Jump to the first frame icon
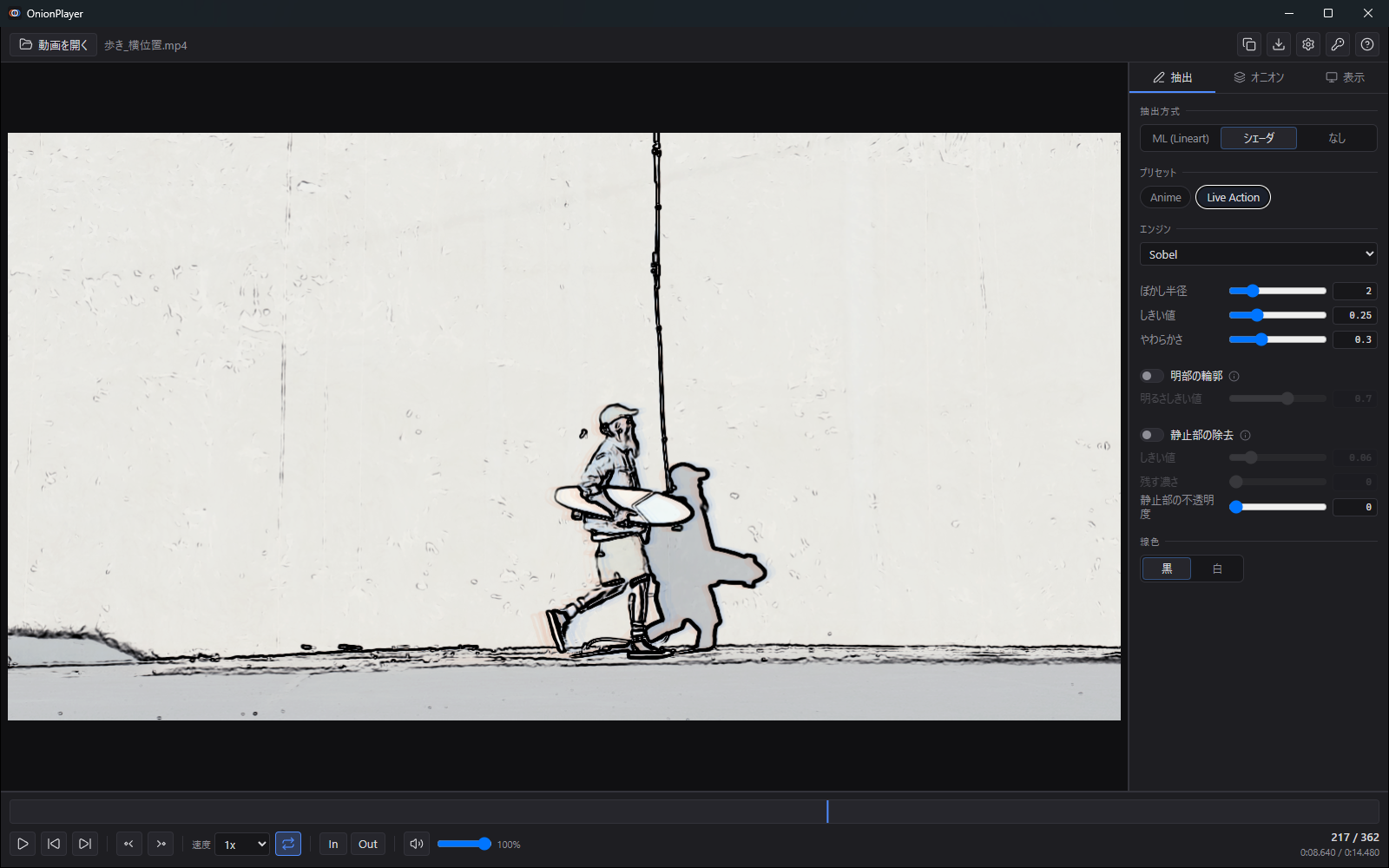The image size is (1389, 868). 54,844
